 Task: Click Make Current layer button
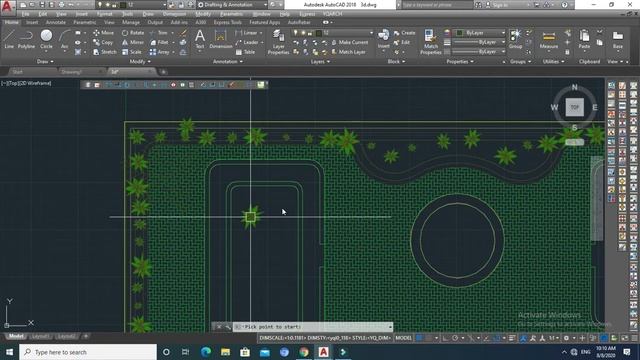click(349, 42)
